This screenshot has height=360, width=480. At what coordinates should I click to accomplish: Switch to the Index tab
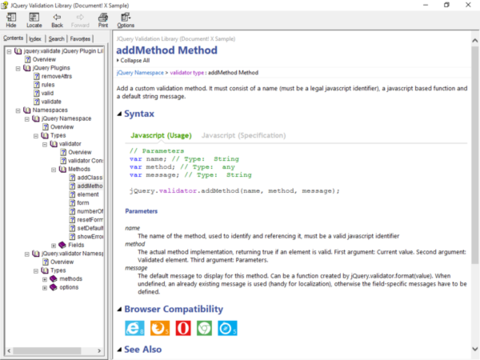coord(35,39)
